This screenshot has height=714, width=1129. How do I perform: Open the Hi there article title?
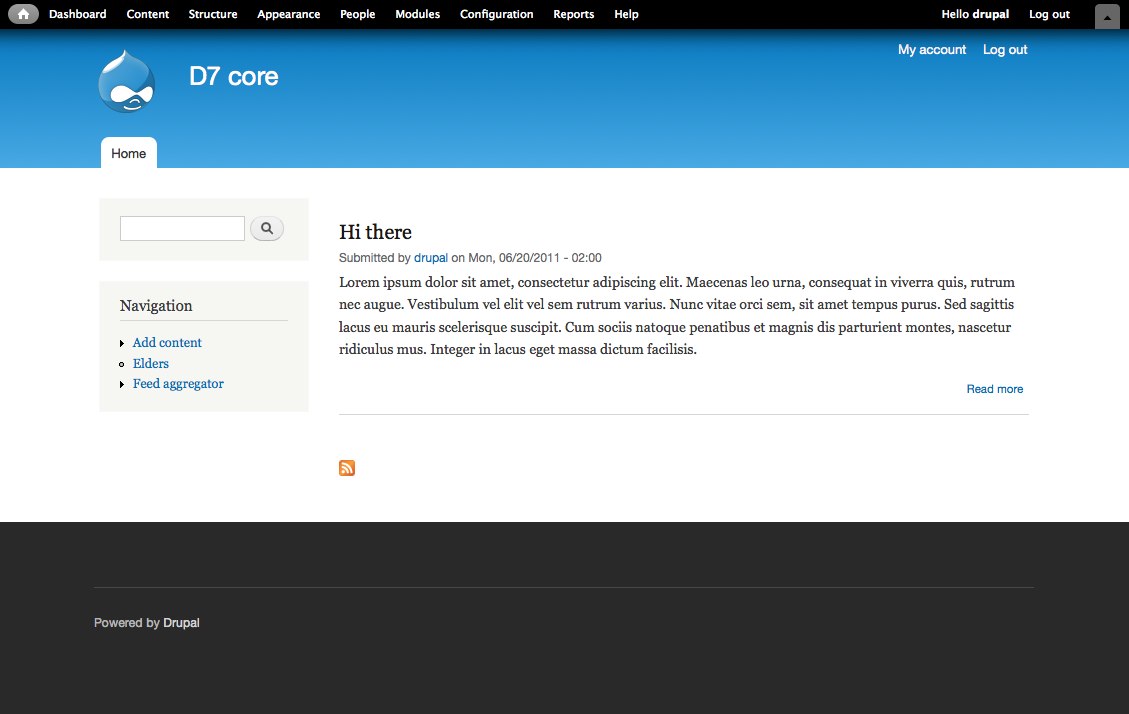375,232
